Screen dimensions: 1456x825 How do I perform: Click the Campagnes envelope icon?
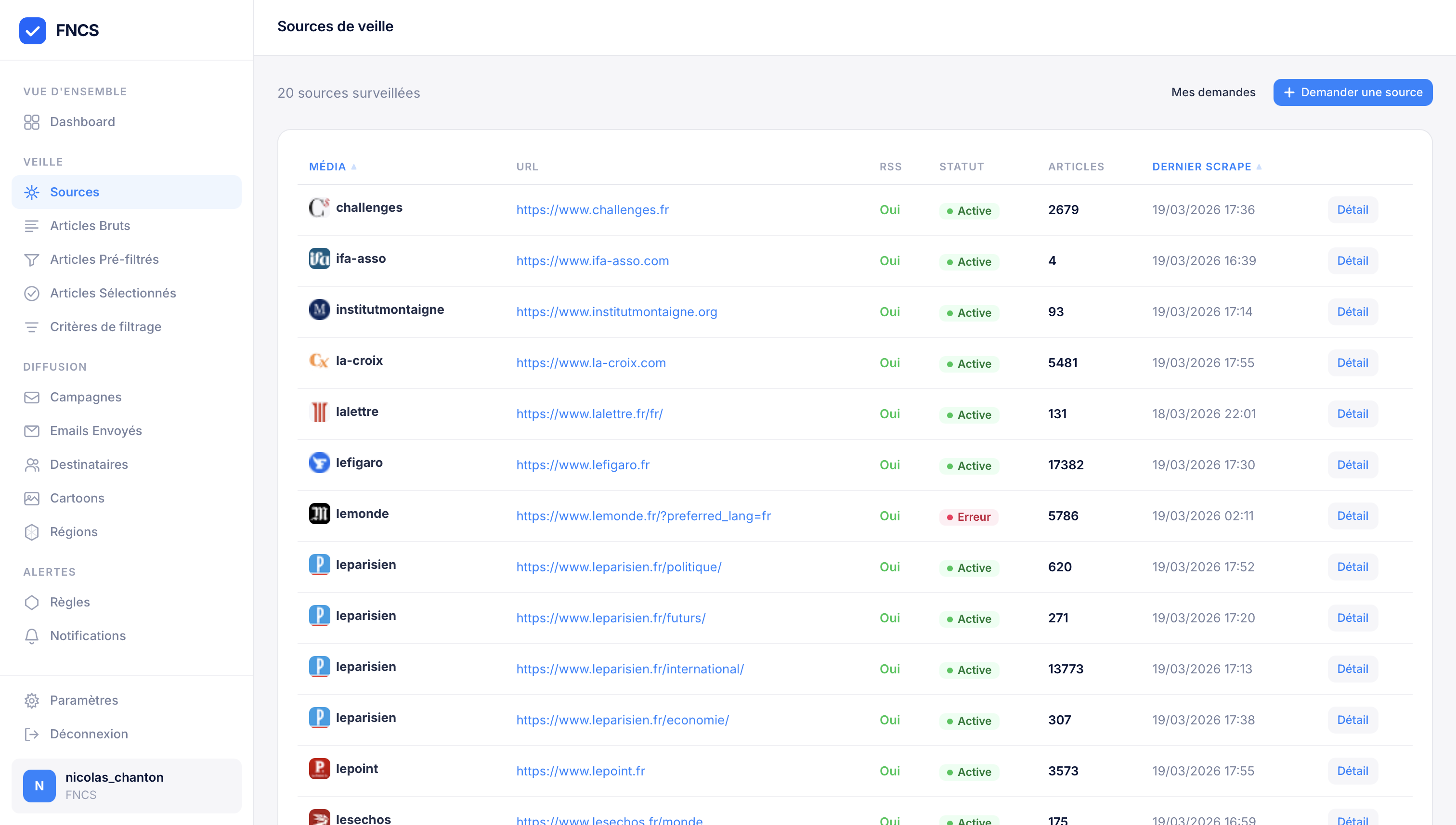pos(32,397)
